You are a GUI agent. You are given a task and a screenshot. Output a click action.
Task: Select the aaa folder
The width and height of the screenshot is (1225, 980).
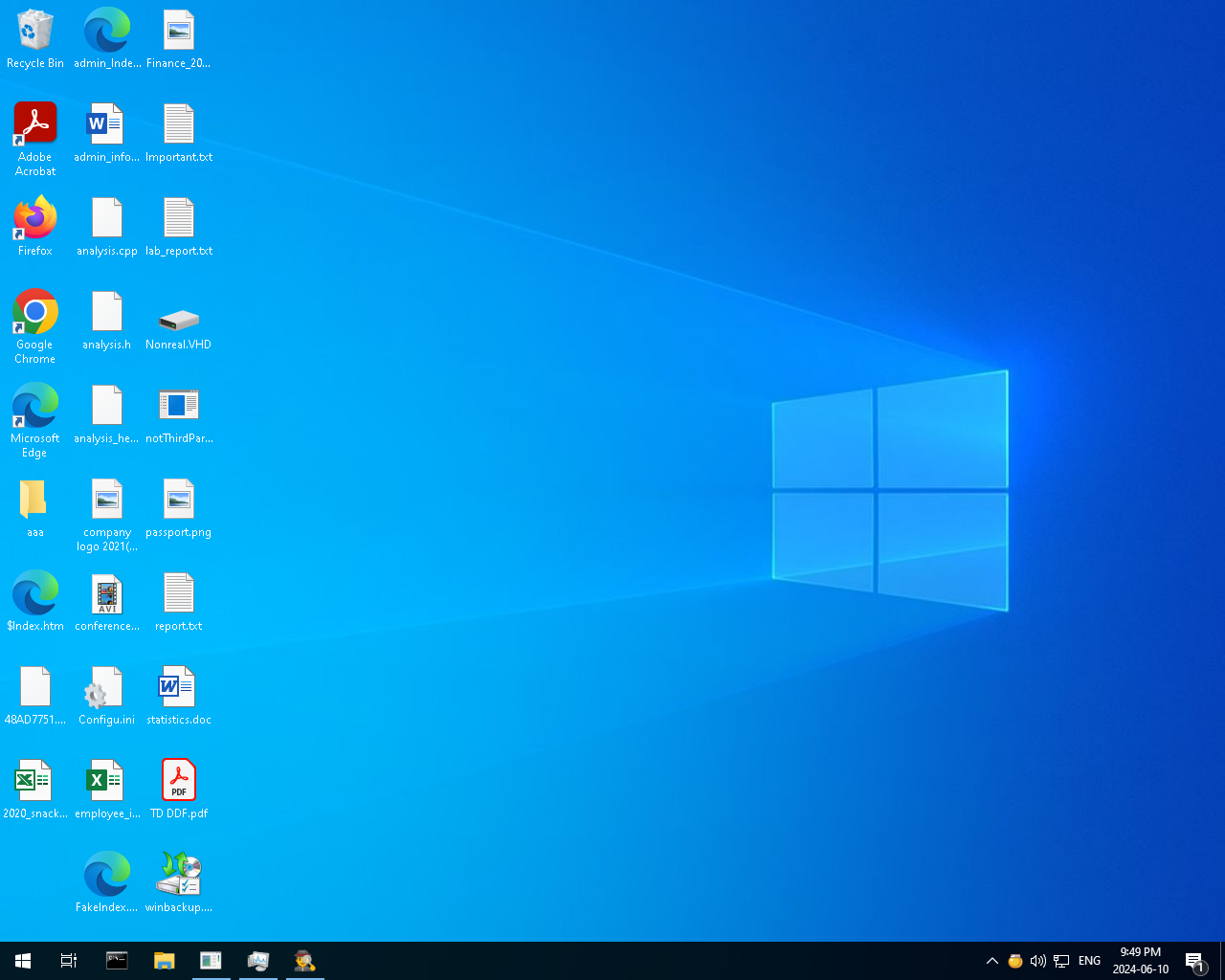coord(35,508)
